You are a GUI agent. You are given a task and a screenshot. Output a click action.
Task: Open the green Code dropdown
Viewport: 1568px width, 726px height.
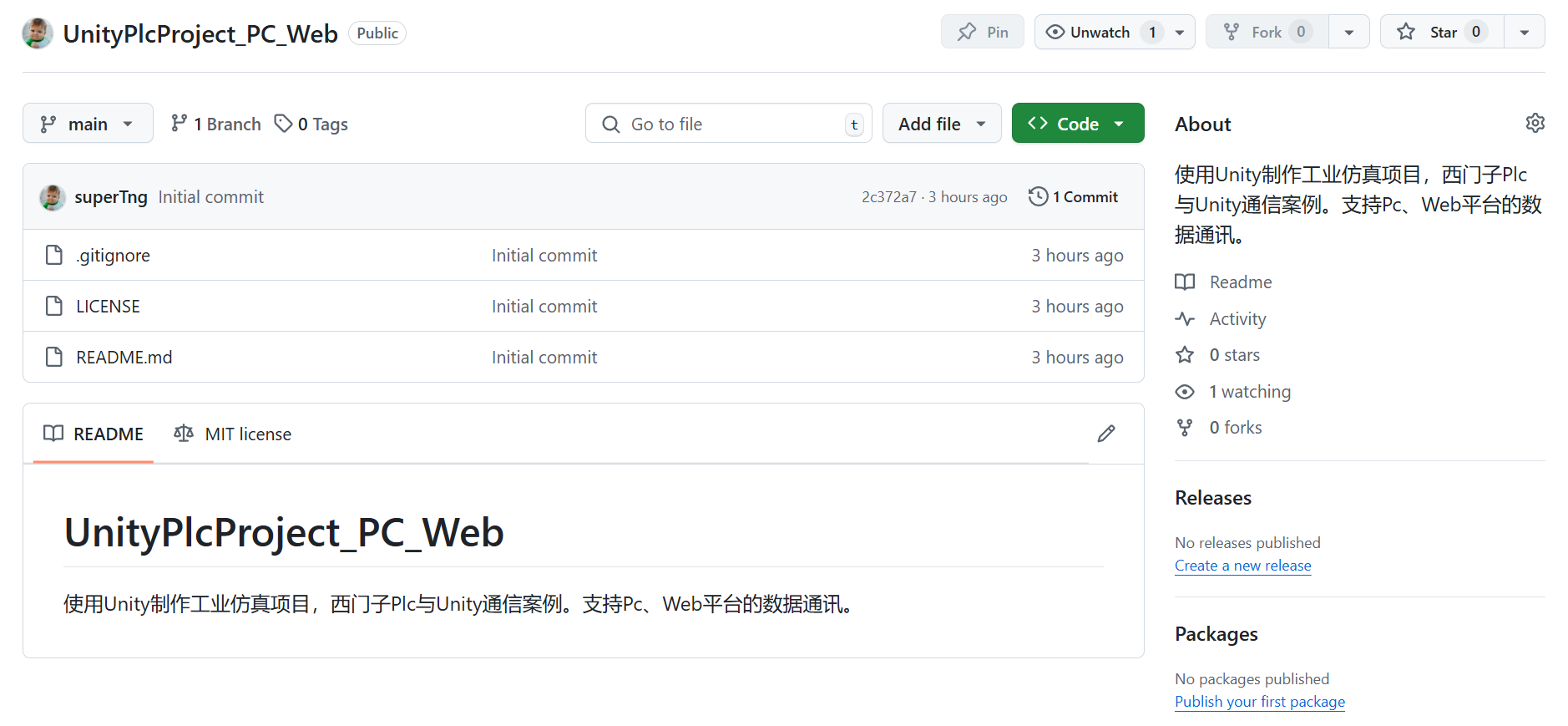tap(1078, 124)
